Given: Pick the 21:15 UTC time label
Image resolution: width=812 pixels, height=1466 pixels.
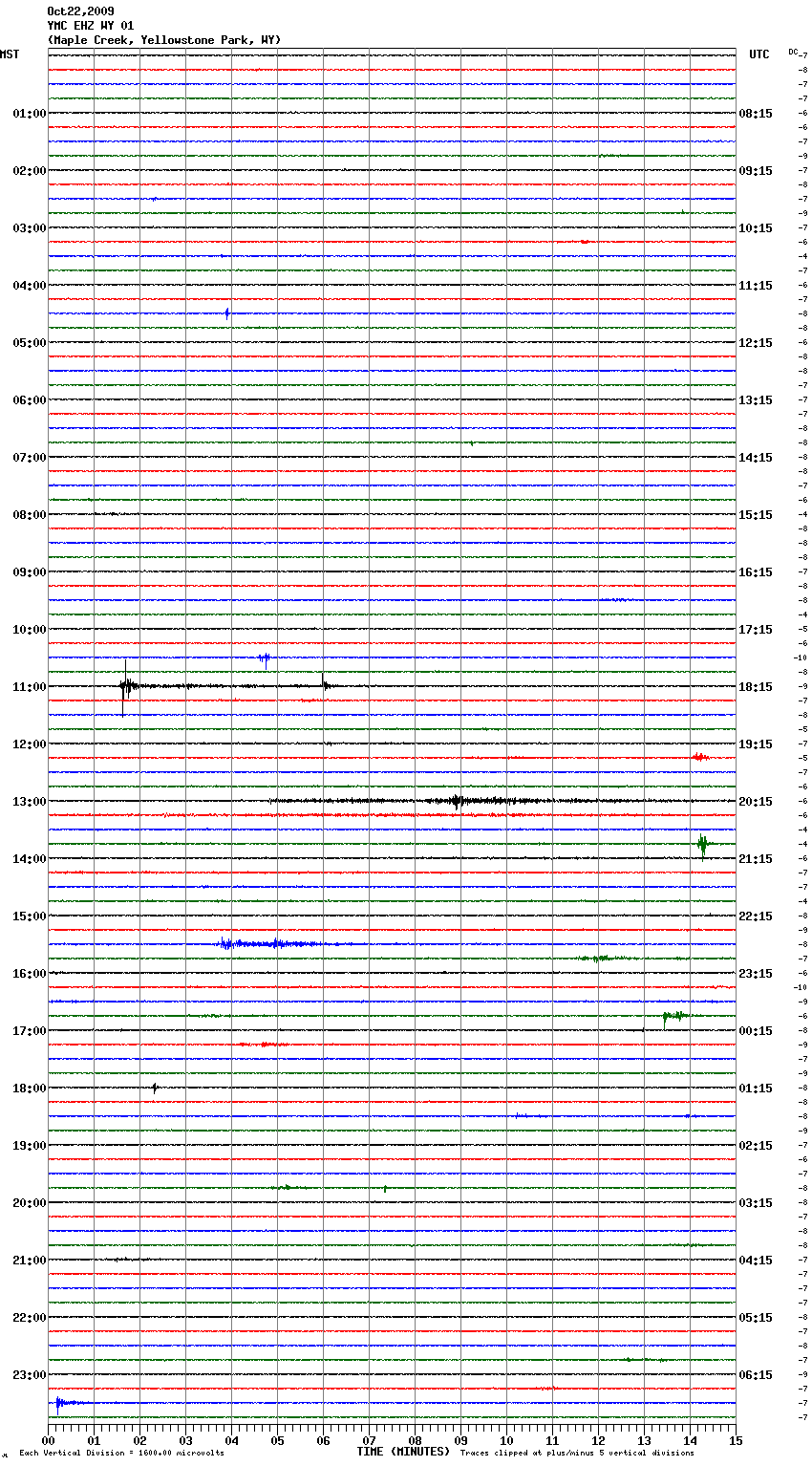Looking at the screenshot, I should 756,859.
